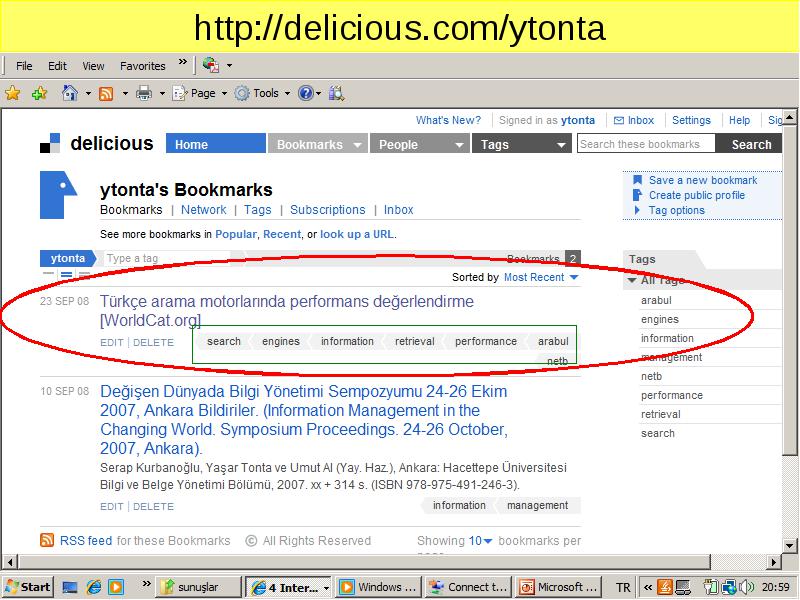Viewport: 800px width, 600px height.
Task: Click the orange RSS feeds toolbar icon
Action: (x=106, y=93)
